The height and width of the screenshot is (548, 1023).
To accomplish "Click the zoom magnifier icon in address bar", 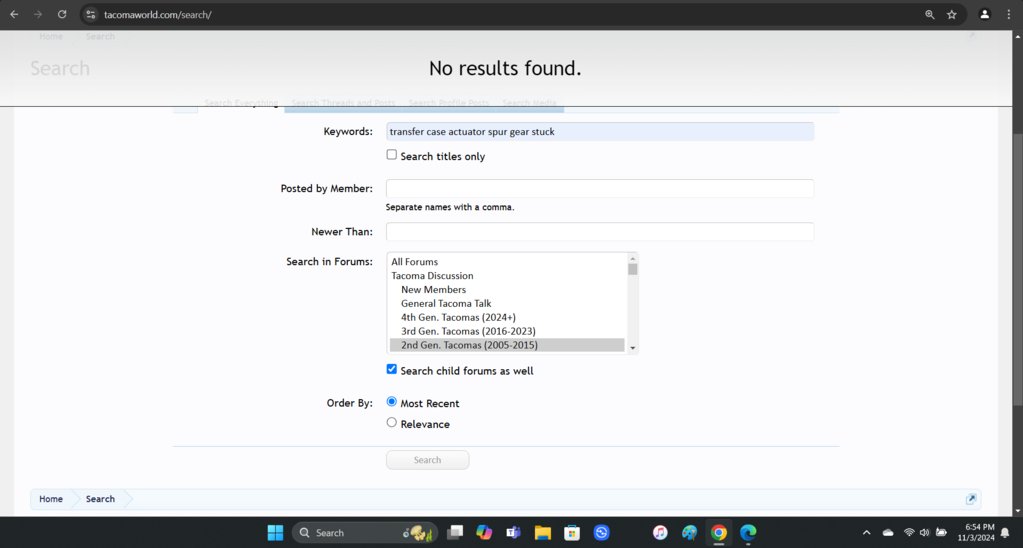I will point(930,14).
